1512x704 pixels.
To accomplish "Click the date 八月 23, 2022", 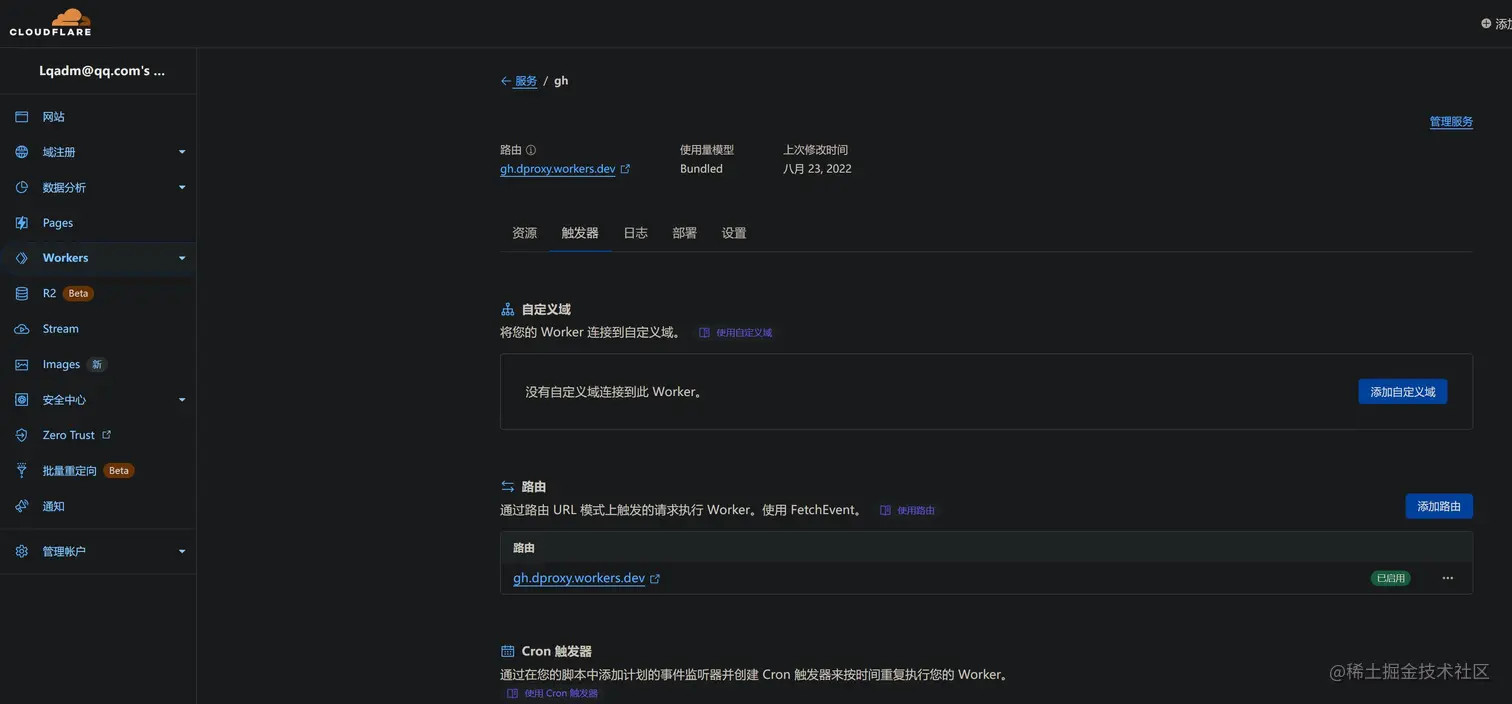I will coord(817,169).
